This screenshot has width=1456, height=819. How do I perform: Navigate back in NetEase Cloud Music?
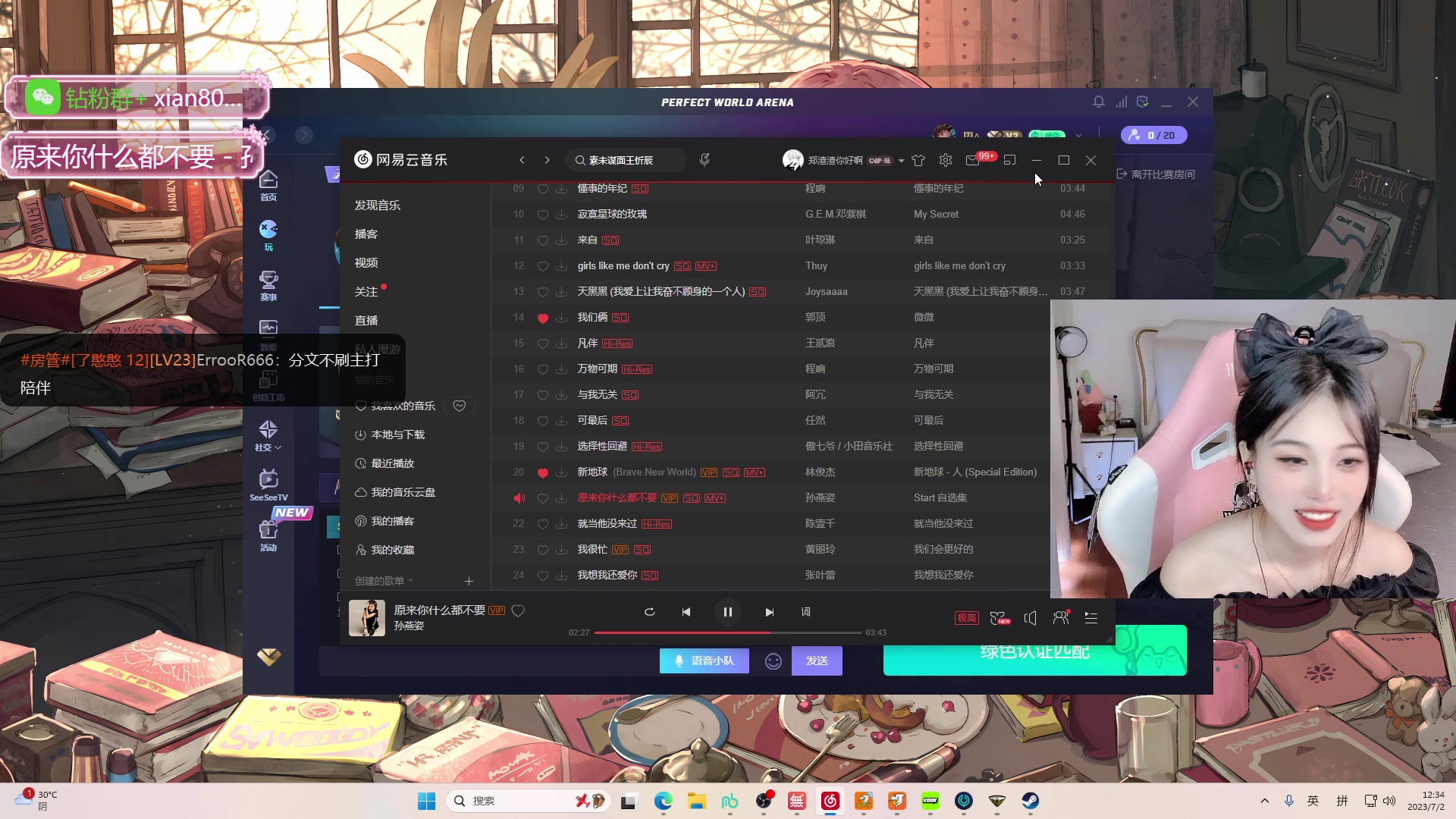(x=522, y=160)
